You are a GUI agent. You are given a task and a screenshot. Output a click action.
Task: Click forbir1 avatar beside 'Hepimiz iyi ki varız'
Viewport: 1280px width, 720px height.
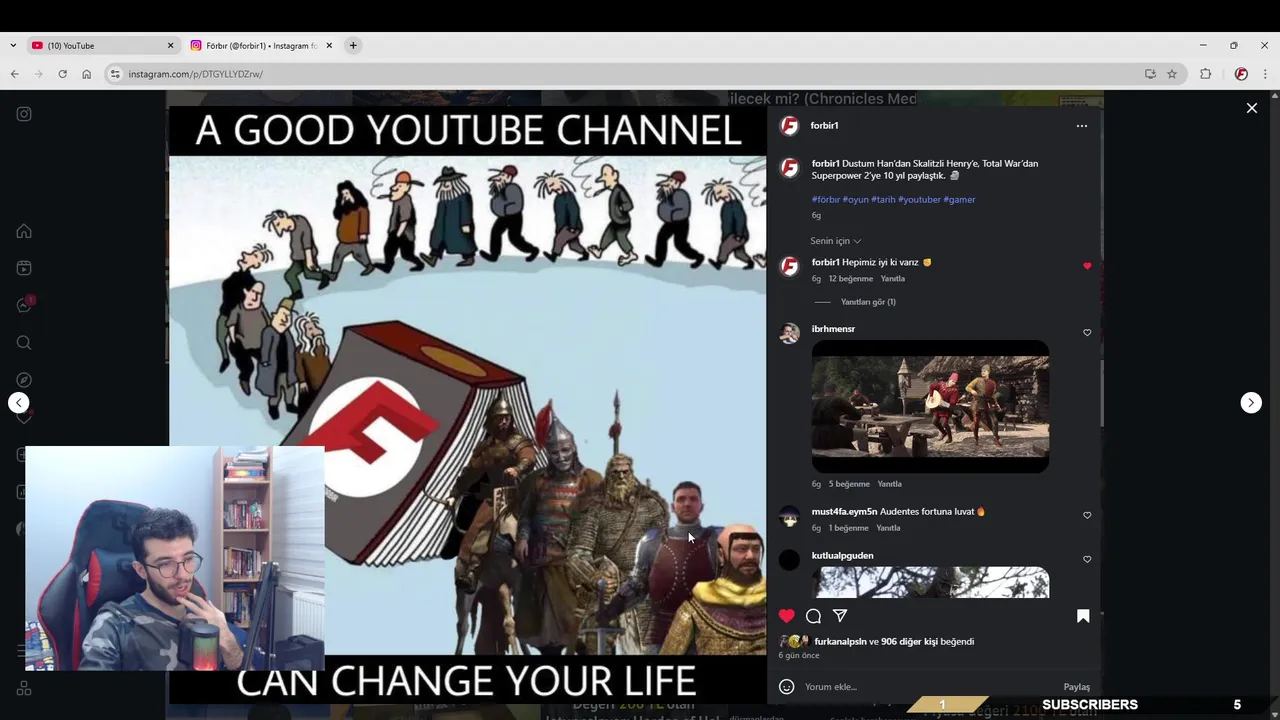[789, 266]
